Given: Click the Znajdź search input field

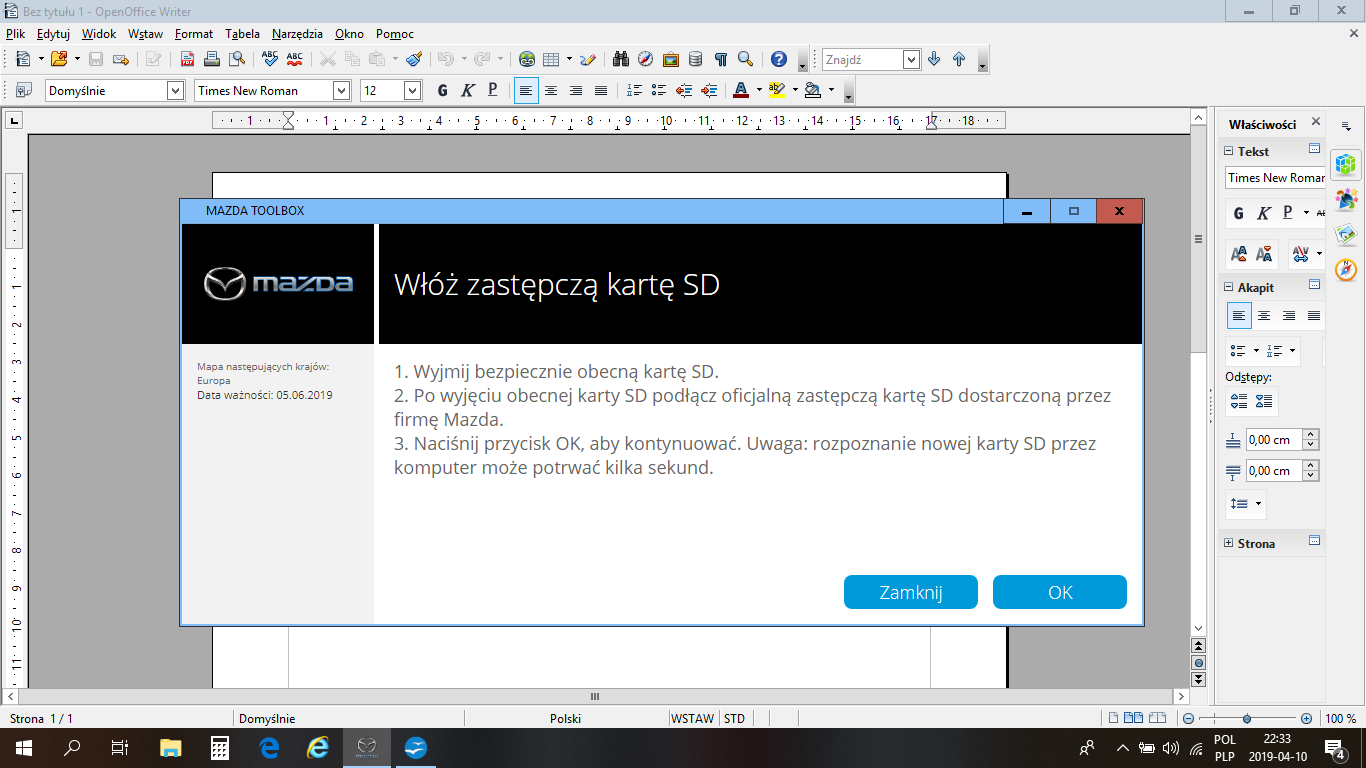Looking at the screenshot, I should (x=862, y=60).
